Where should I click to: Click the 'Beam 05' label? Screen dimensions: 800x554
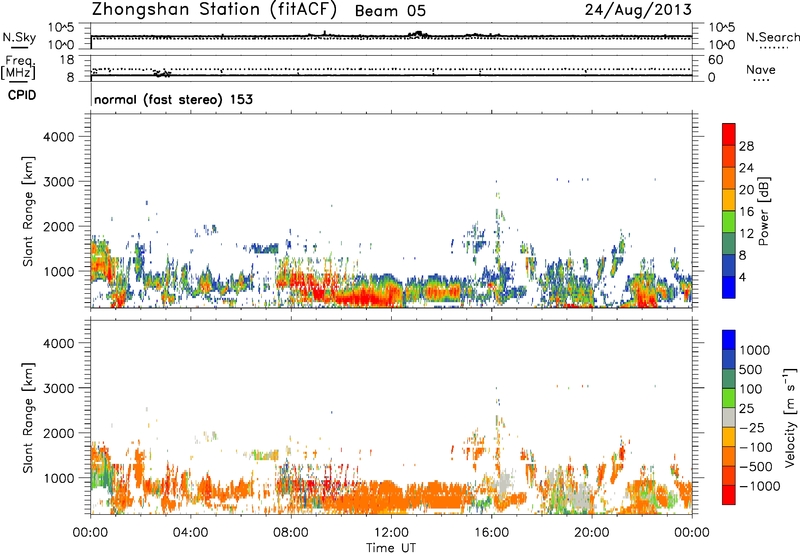click(390, 11)
